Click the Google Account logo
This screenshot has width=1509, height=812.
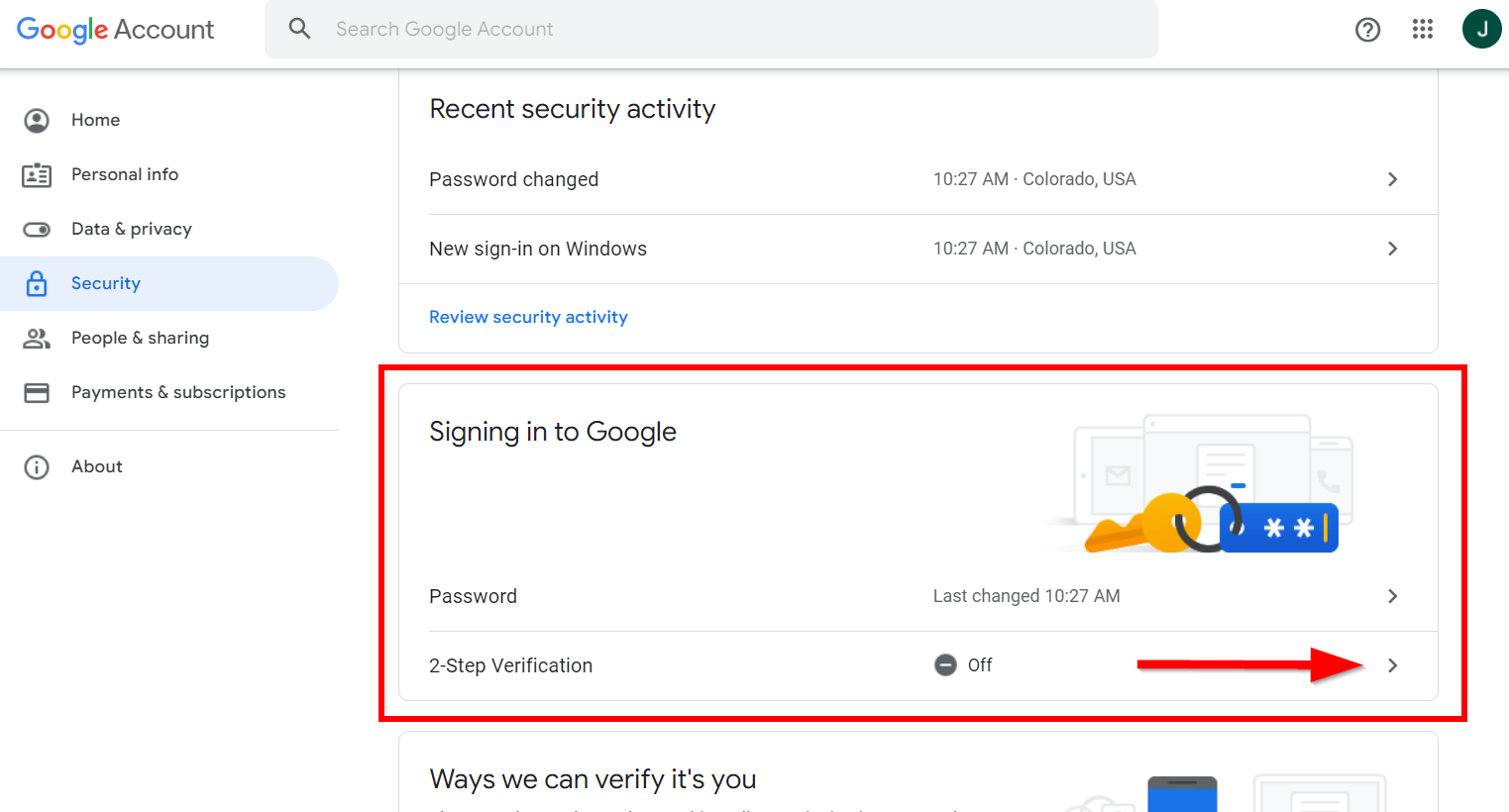point(115,30)
